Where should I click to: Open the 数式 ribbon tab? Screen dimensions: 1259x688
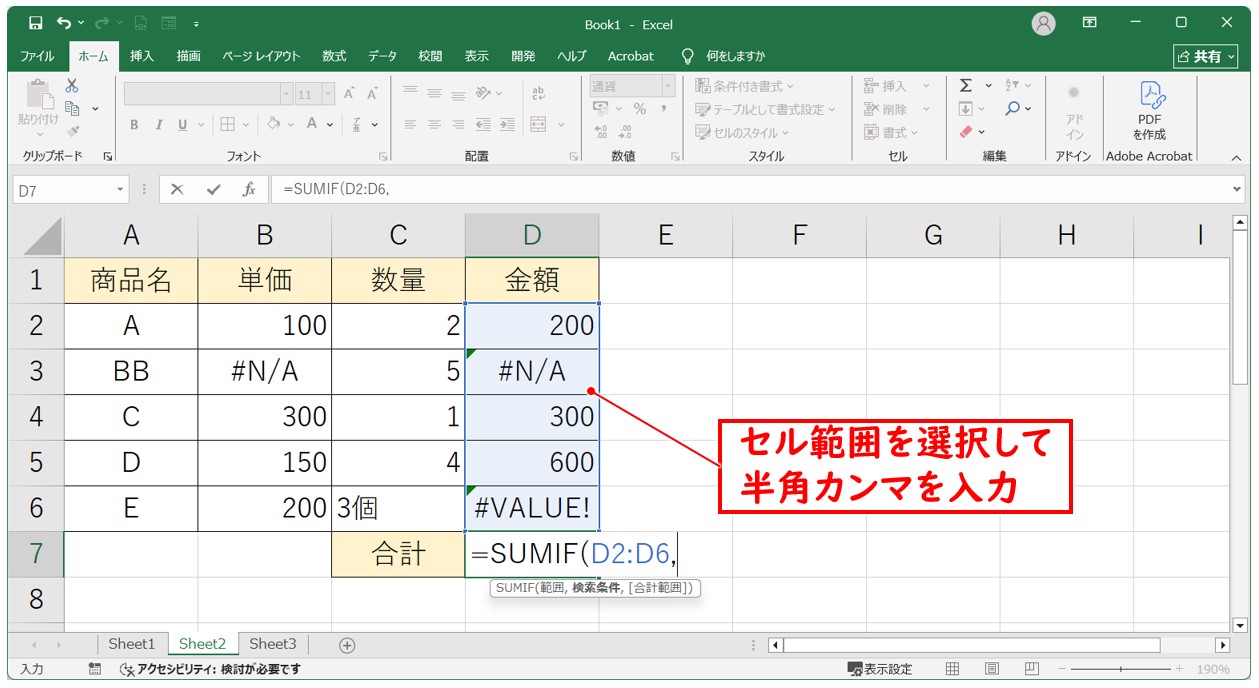click(334, 56)
